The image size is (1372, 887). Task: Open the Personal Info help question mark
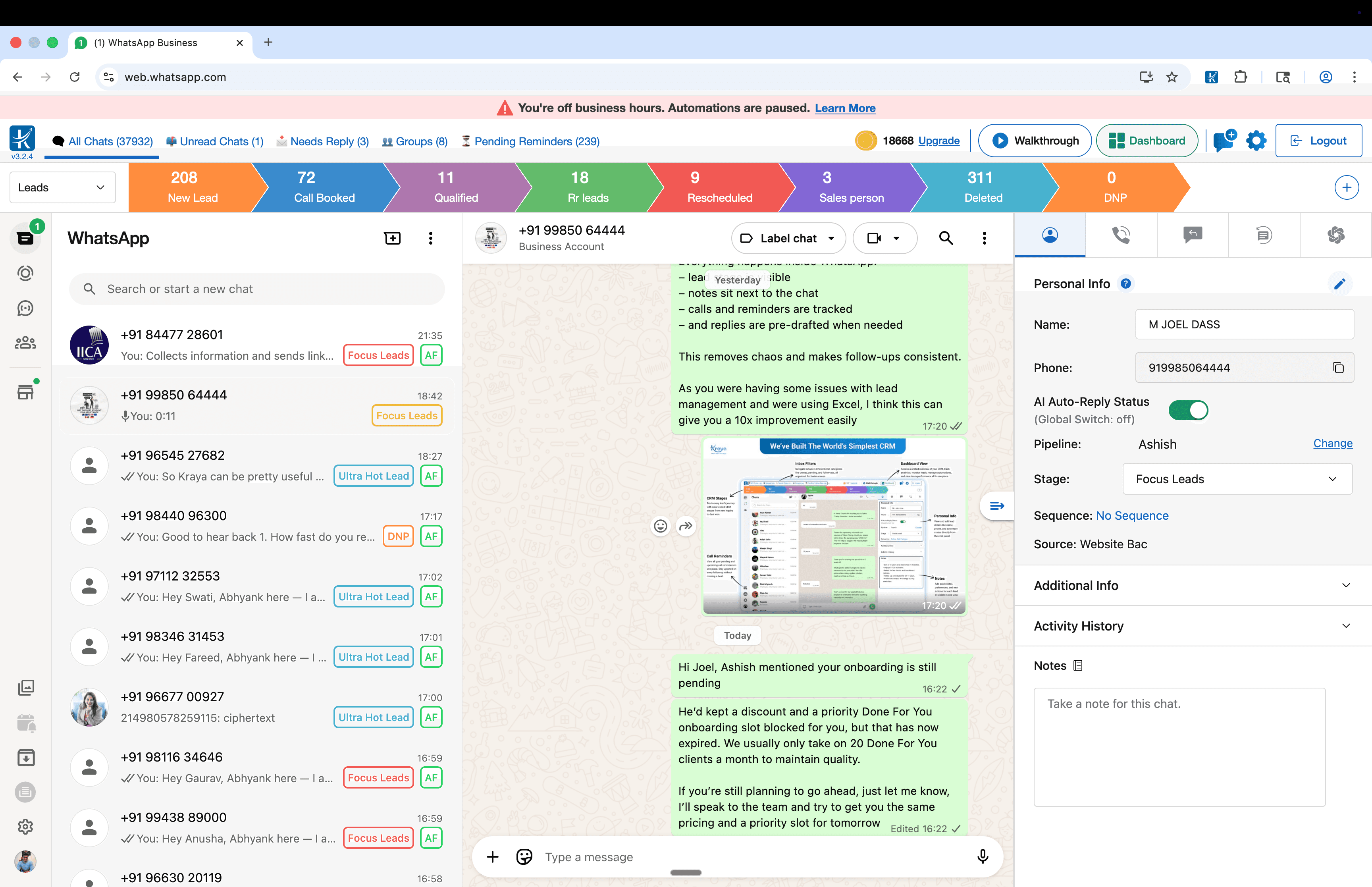(x=1125, y=283)
